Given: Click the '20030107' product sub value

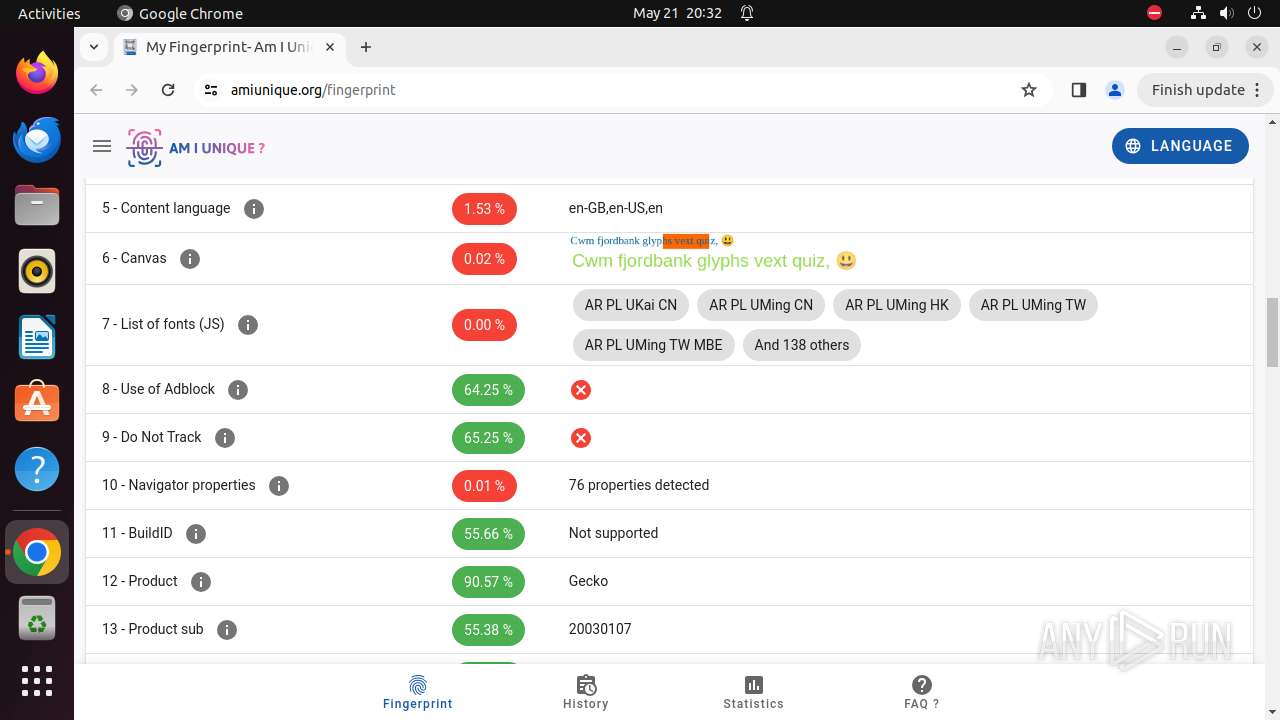Looking at the screenshot, I should (x=600, y=629).
